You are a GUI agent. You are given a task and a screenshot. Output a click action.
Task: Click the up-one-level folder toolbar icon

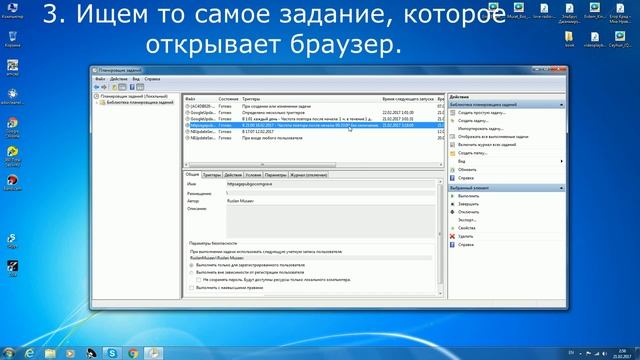click(x=115, y=87)
